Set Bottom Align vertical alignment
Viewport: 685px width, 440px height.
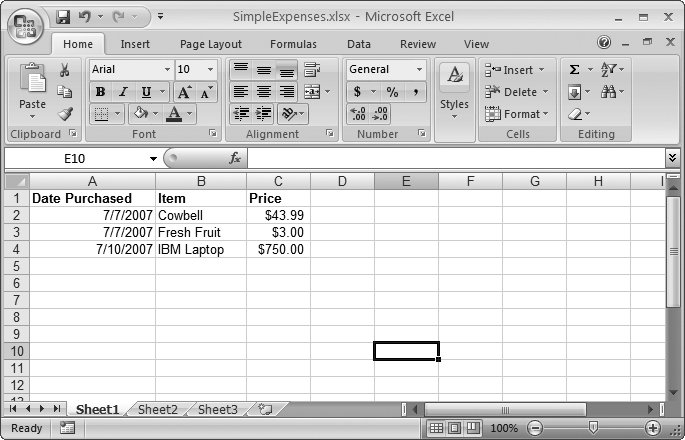(x=286, y=69)
